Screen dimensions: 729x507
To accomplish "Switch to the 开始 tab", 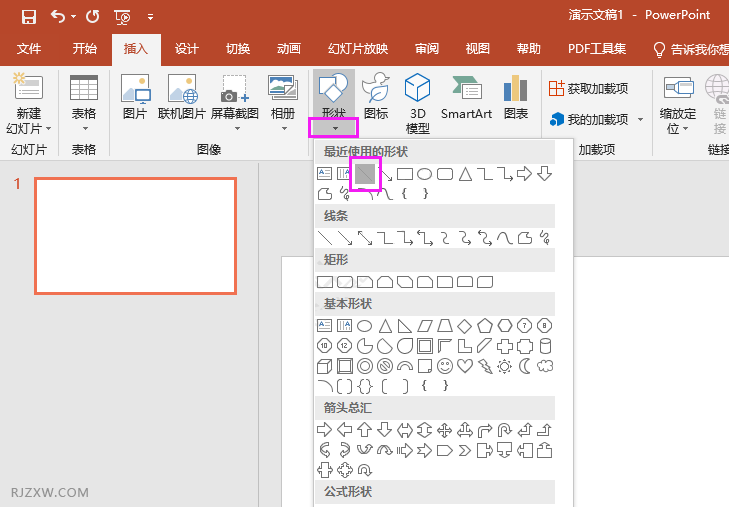I will tap(85, 49).
